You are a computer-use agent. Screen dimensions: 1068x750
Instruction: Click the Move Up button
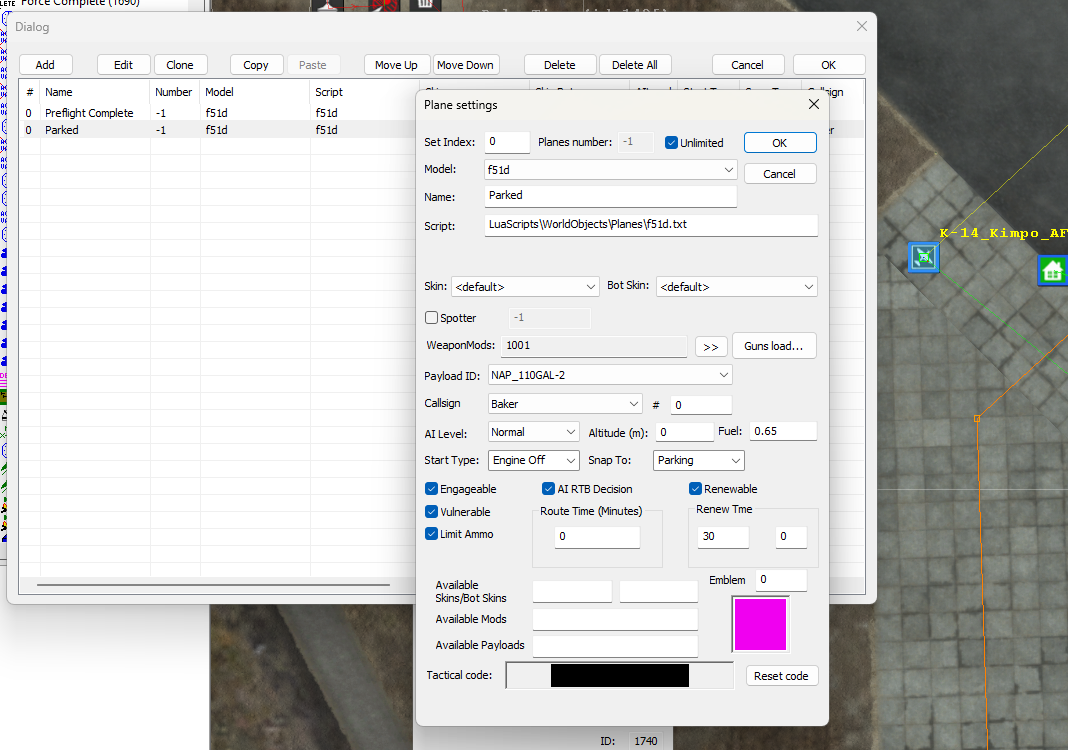396,65
